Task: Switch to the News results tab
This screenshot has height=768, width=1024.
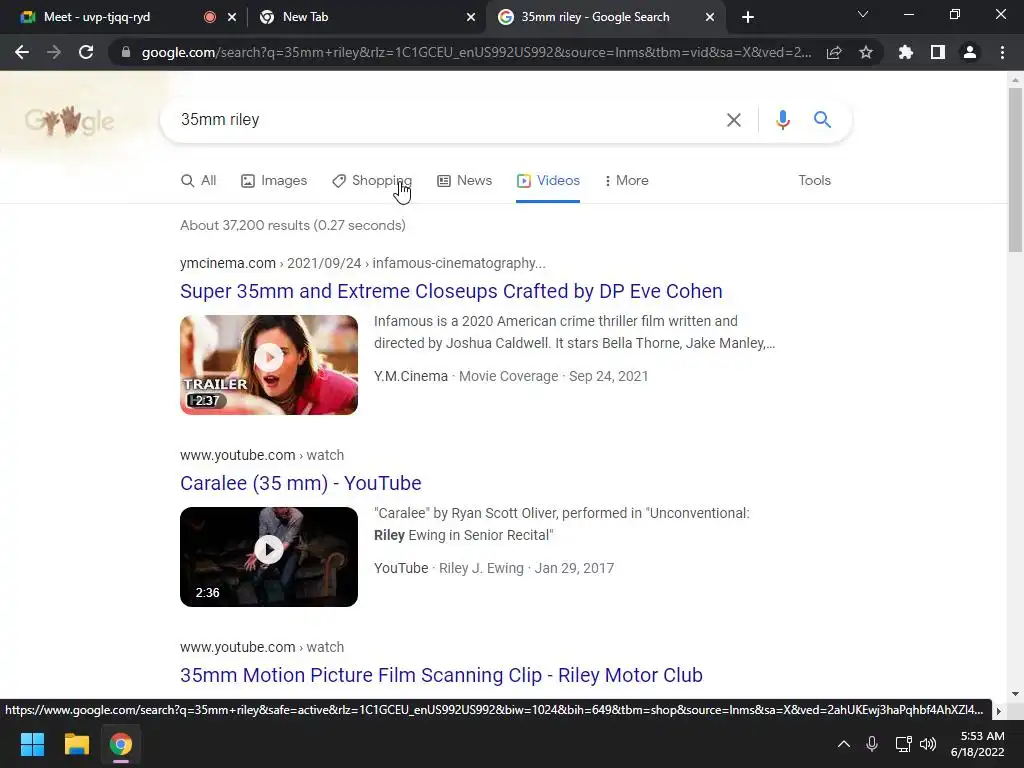Action: [x=464, y=181]
